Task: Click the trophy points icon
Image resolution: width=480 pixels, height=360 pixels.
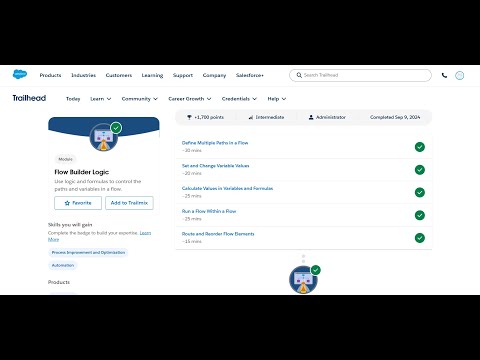Action: (x=189, y=117)
